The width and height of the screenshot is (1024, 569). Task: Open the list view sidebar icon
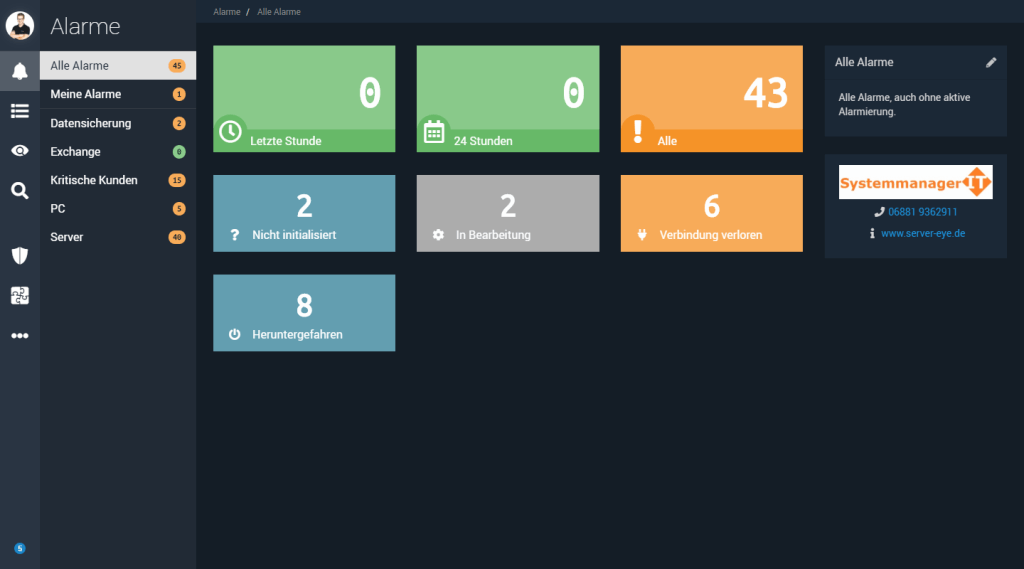pos(19,111)
